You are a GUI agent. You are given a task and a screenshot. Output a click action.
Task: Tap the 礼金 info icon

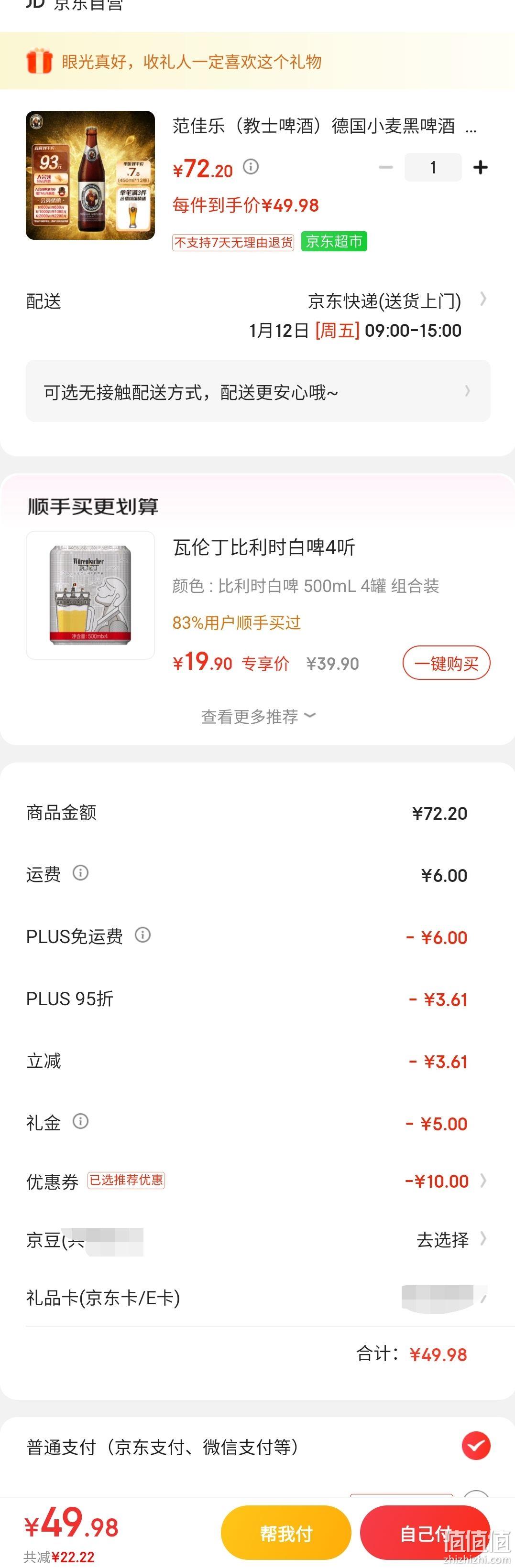[80, 1121]
